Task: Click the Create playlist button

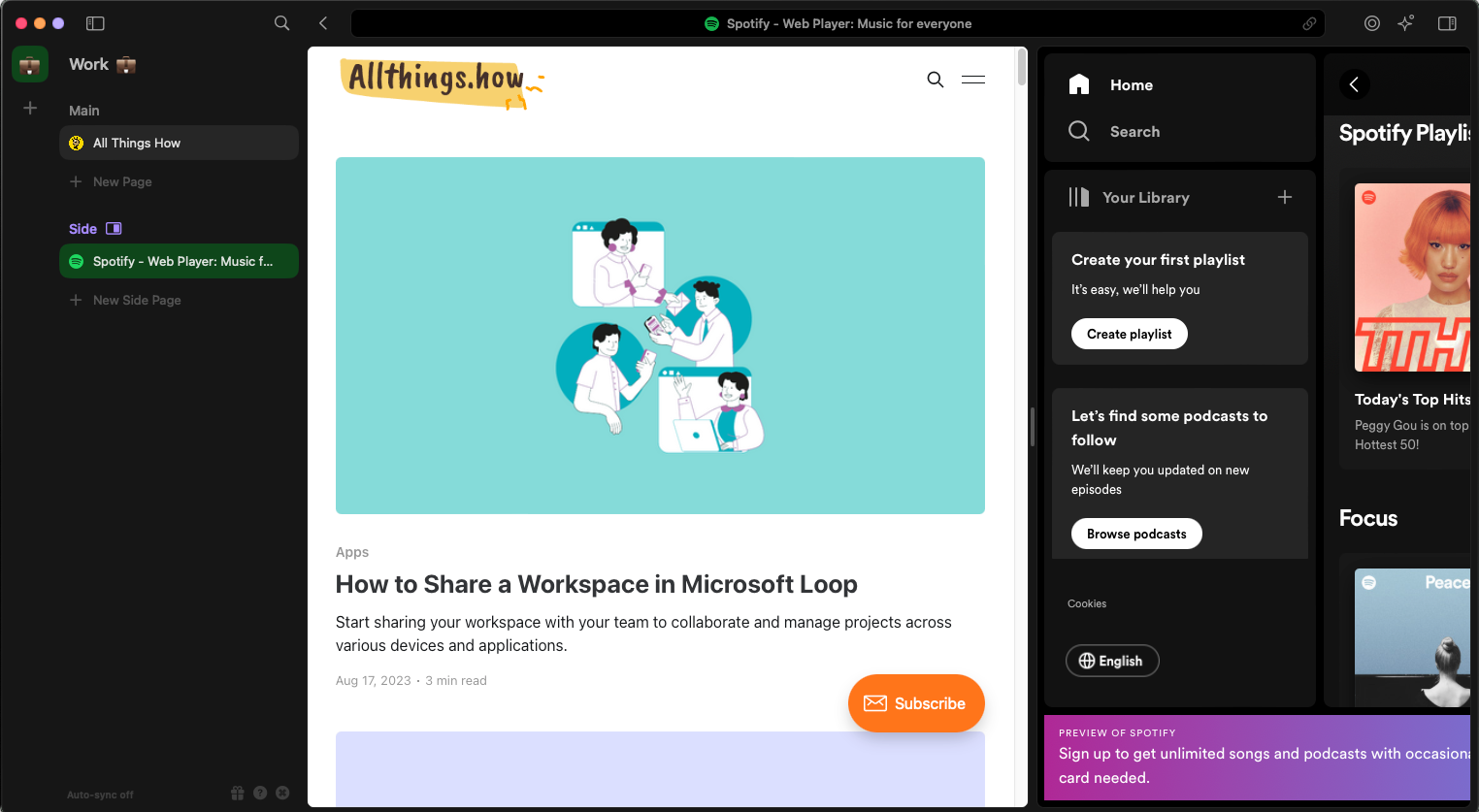Action: coord(1130,334)
